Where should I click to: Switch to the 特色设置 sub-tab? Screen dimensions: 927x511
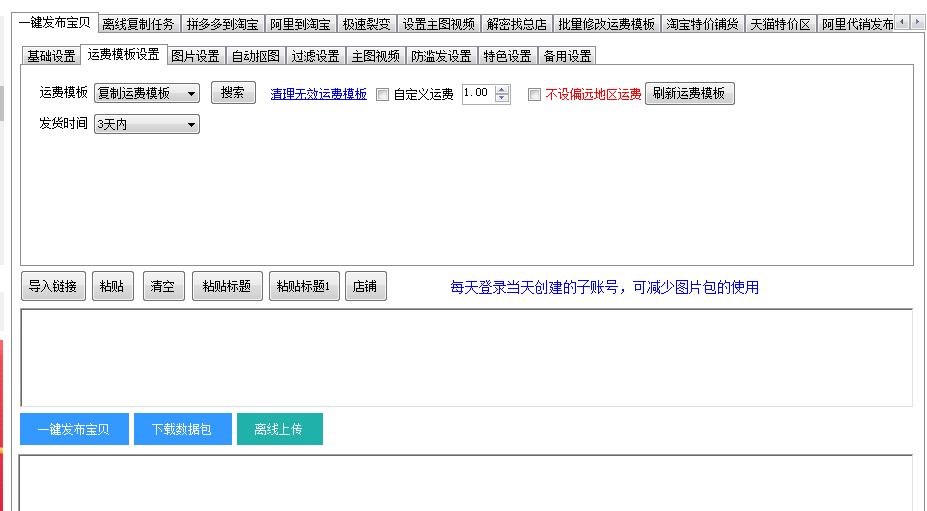[508, 56]
